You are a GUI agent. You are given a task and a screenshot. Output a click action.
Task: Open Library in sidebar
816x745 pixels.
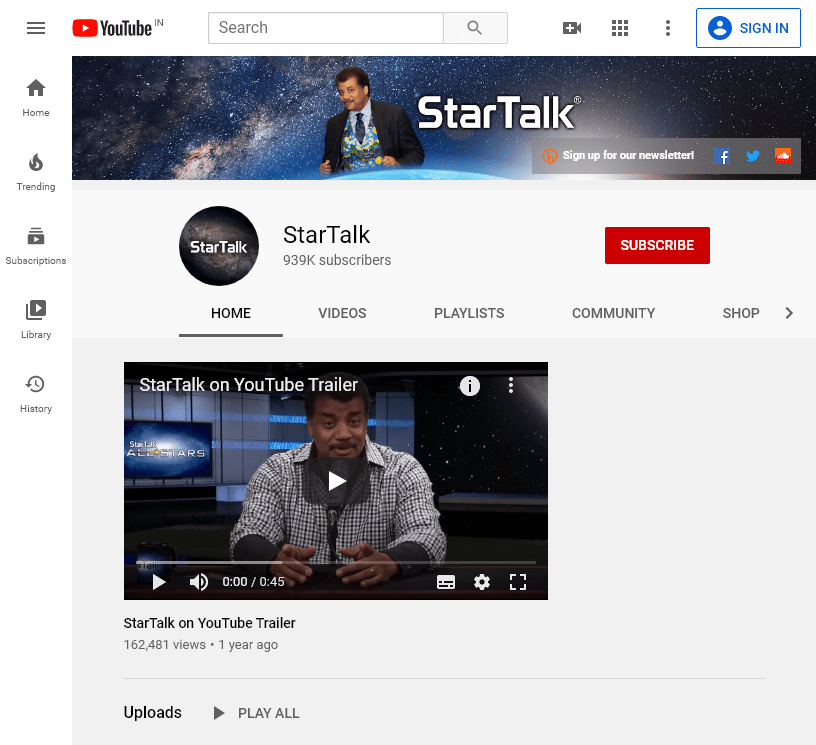(36, 320)
